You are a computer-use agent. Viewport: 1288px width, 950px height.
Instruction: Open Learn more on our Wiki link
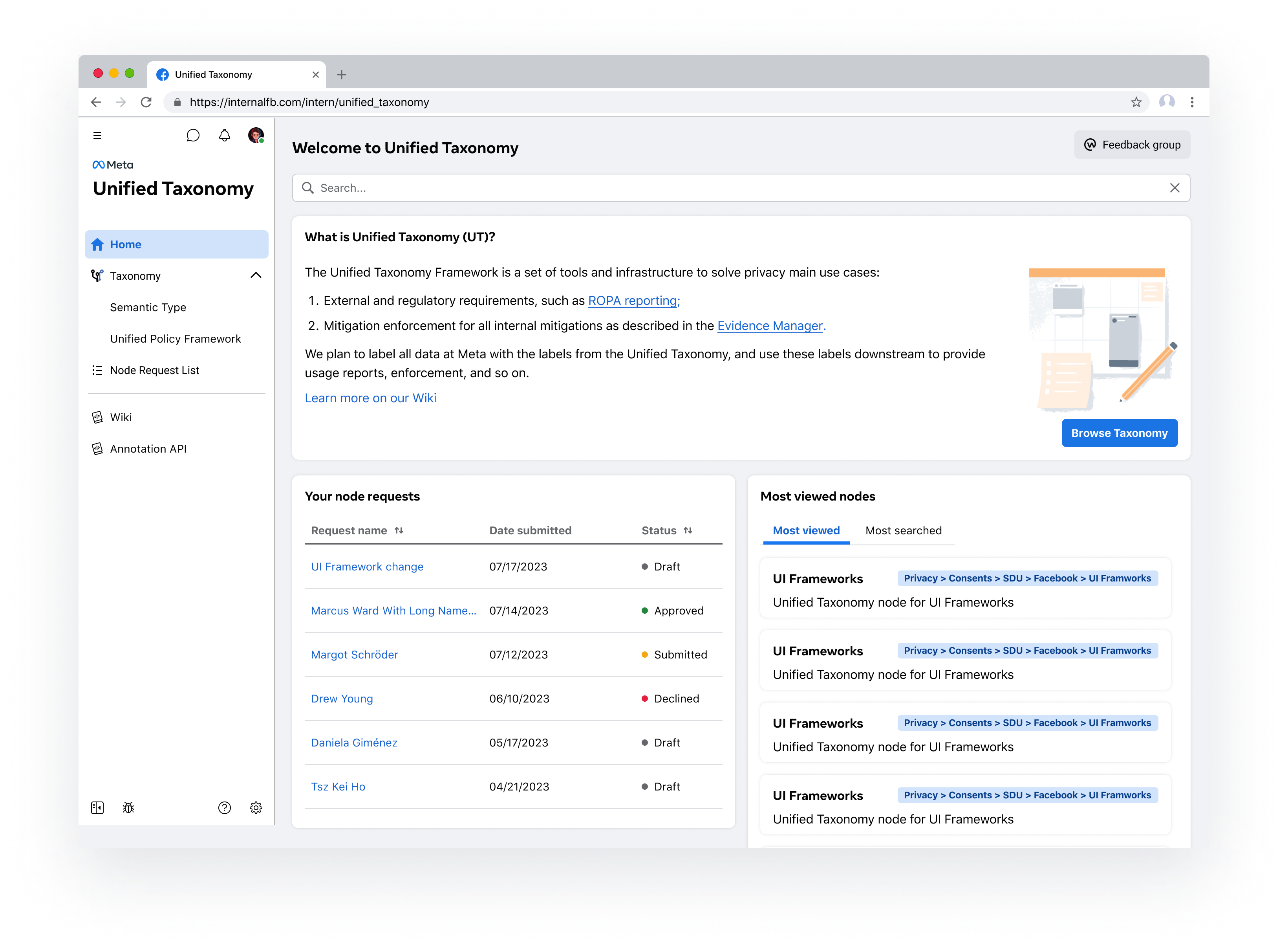pyautogui.click(x=371, y=398)
